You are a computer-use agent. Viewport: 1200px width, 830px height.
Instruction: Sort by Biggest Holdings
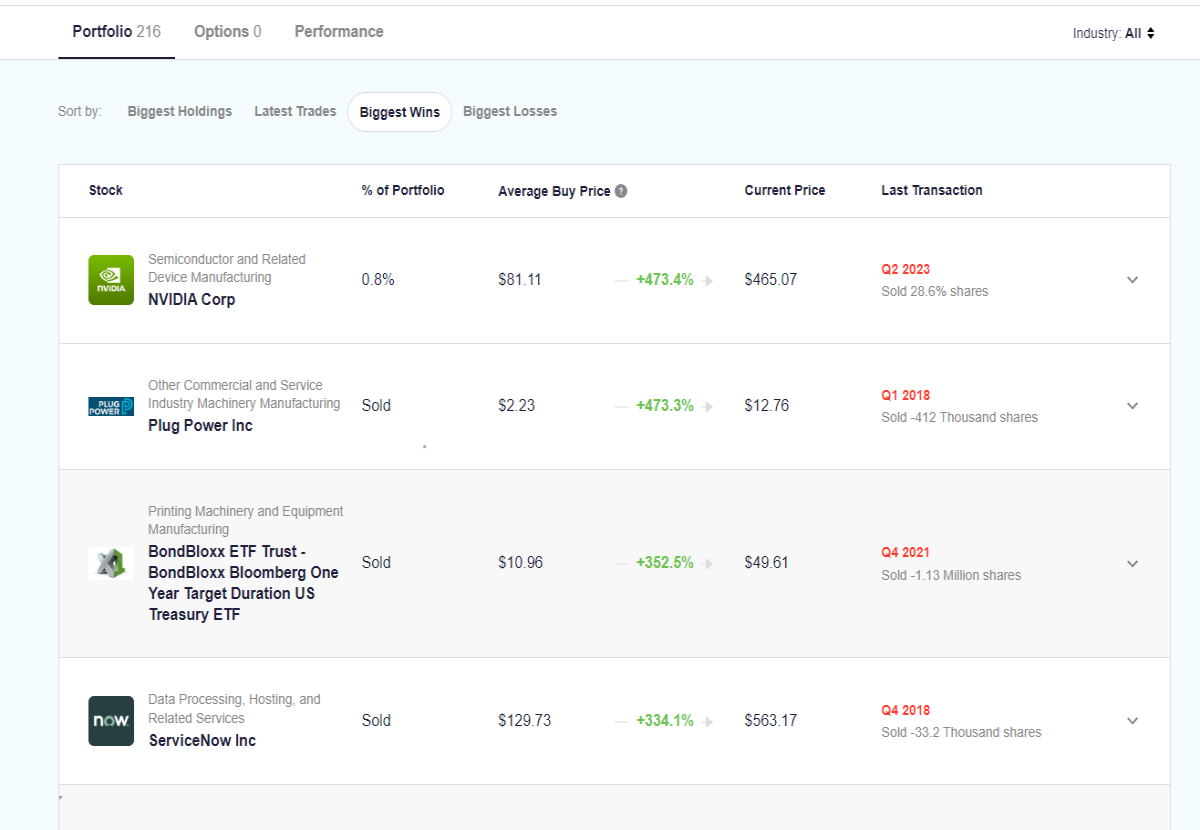pyautogui.click(x=180, y=112)
